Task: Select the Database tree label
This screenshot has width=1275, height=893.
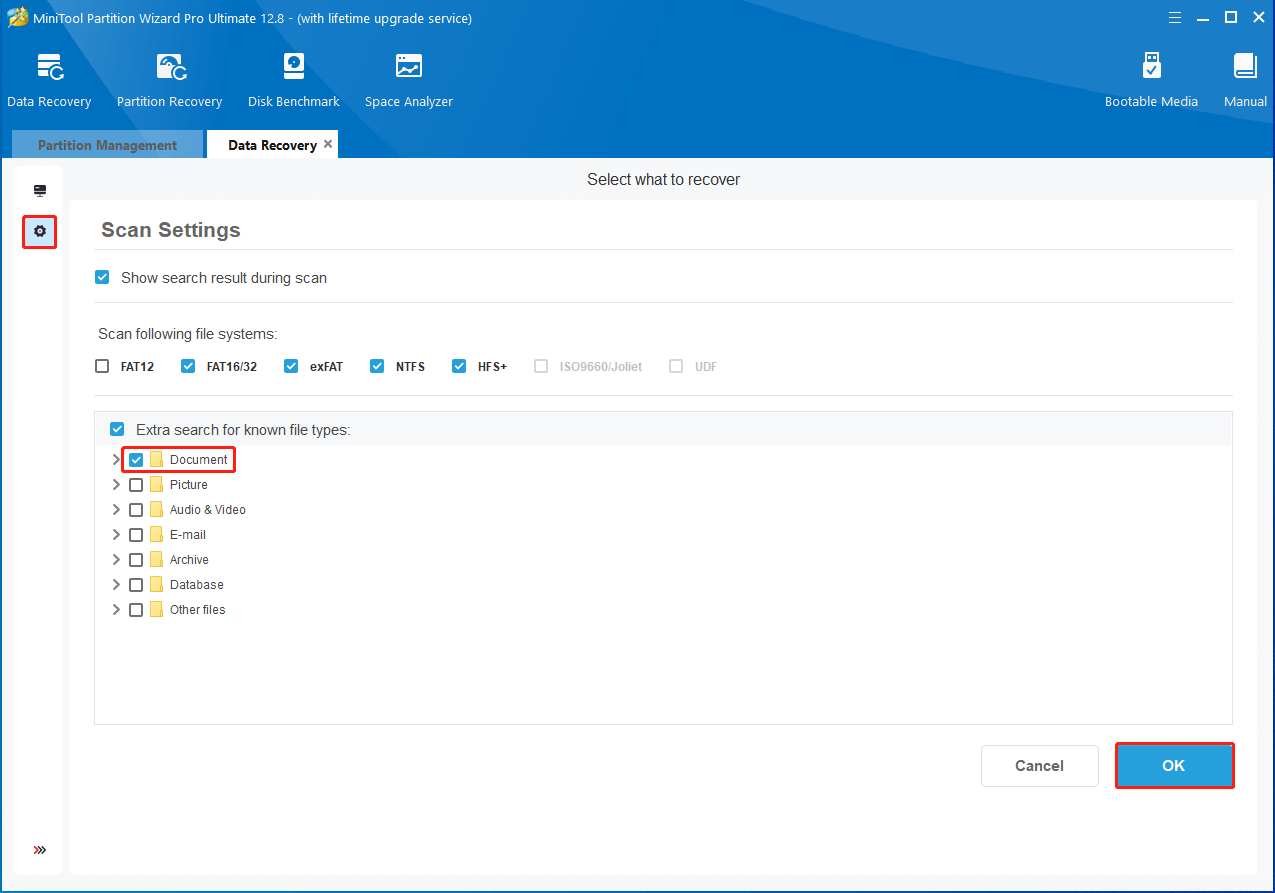Action: point(197,585)
